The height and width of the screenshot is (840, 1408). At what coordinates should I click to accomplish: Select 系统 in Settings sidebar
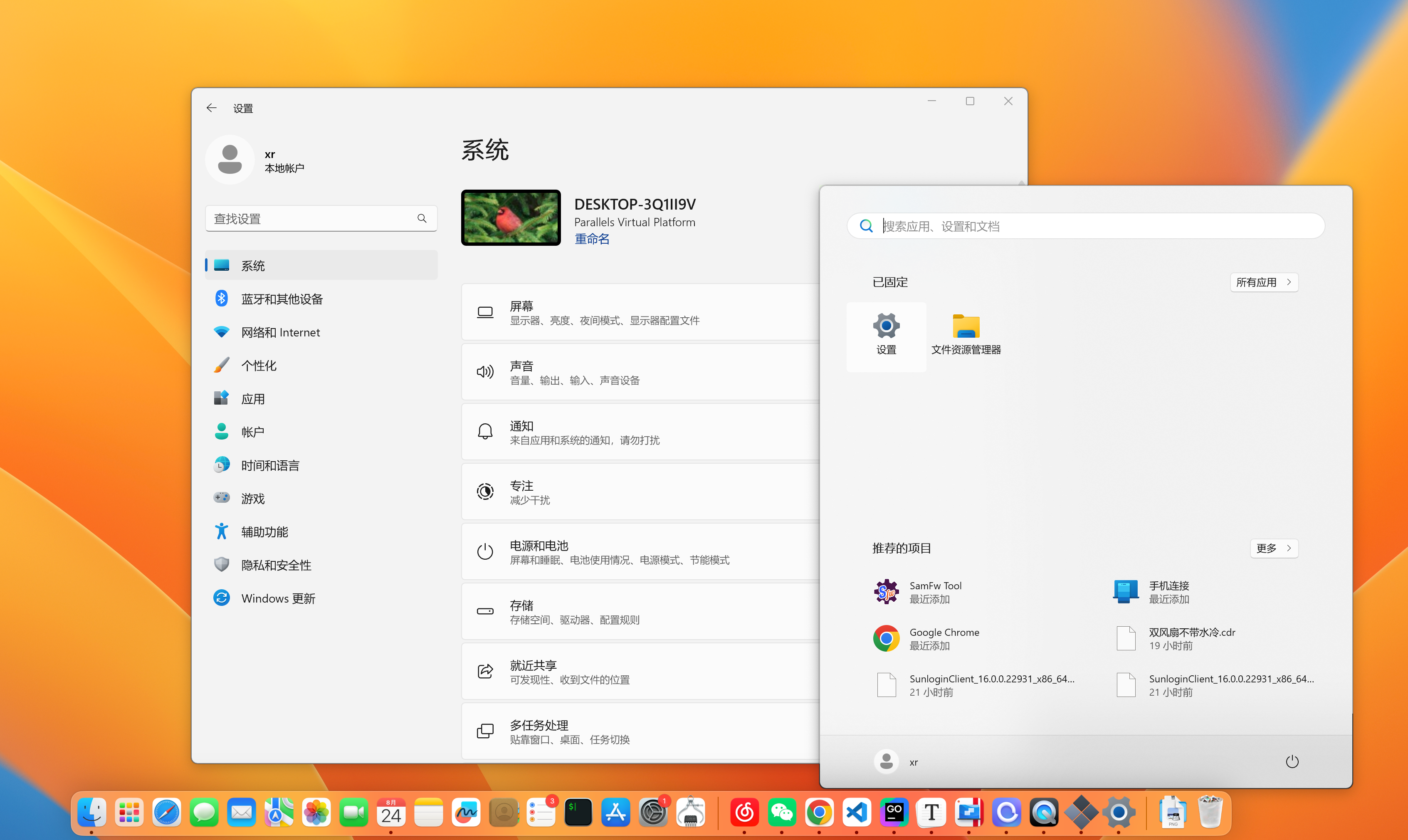[321, 265]
